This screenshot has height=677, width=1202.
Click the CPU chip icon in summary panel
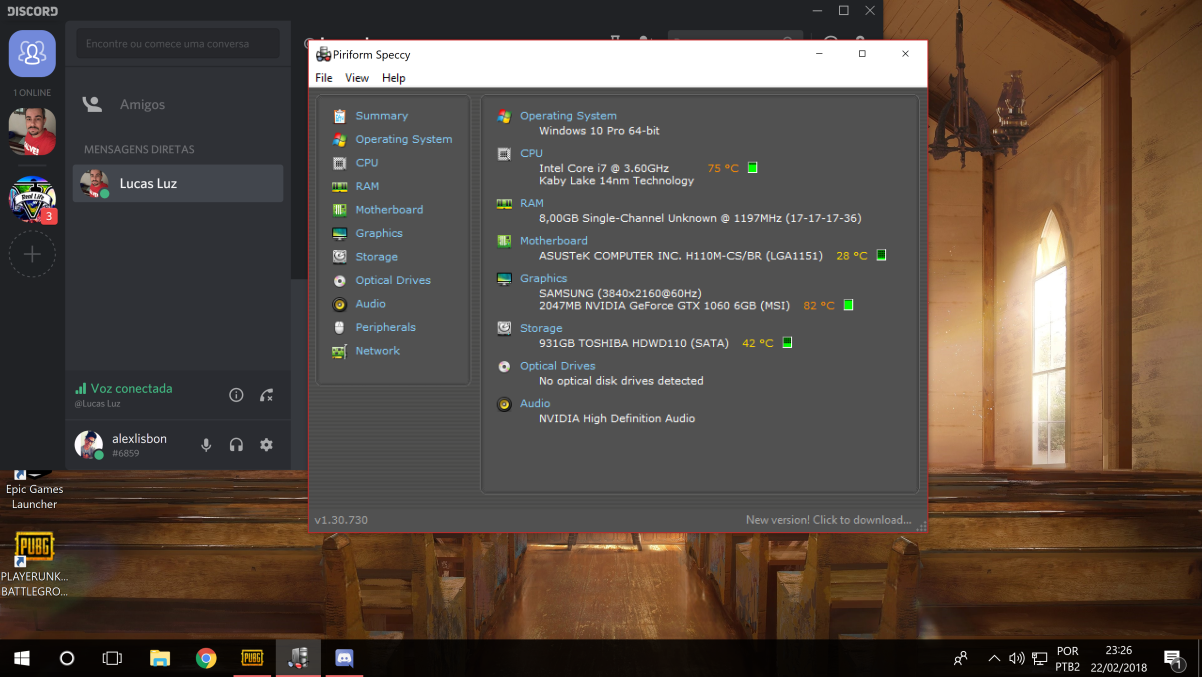(504, 154)
